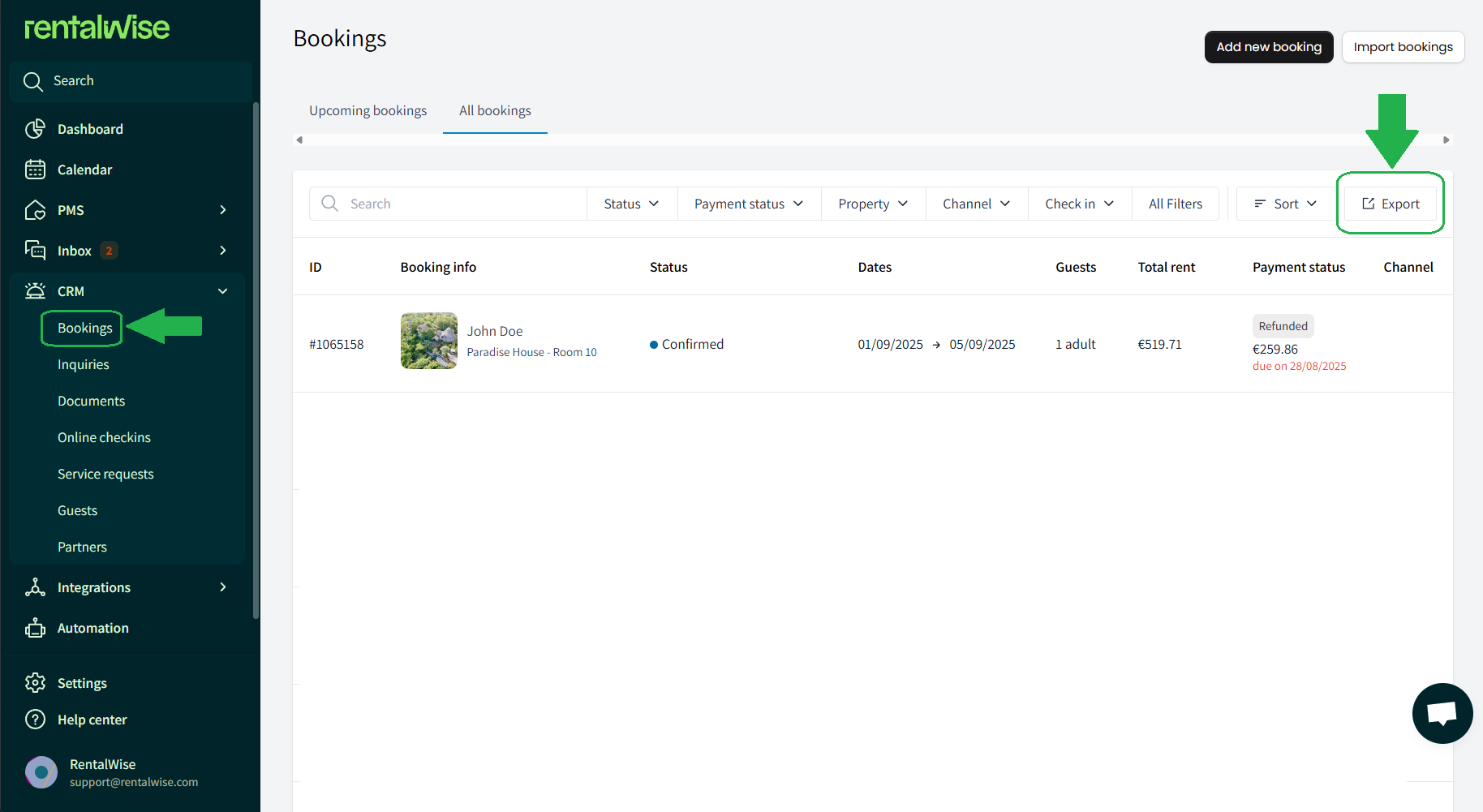1483x812 pixels.
Task: Open the Sort dropdown
Action: click(1285, 204)
